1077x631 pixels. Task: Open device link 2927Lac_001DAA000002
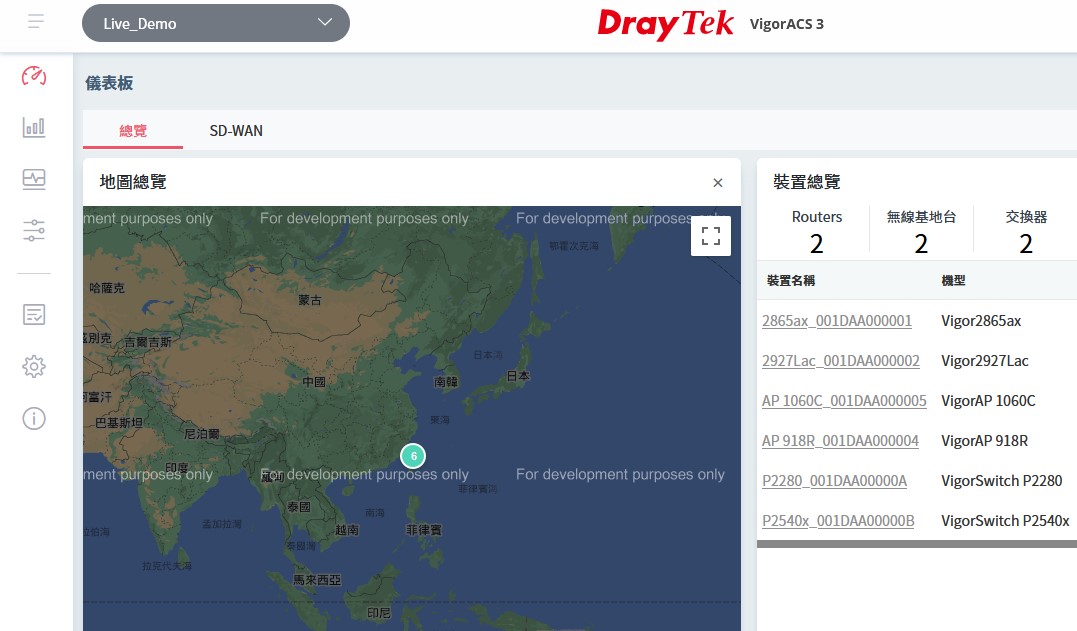(840, 361)
